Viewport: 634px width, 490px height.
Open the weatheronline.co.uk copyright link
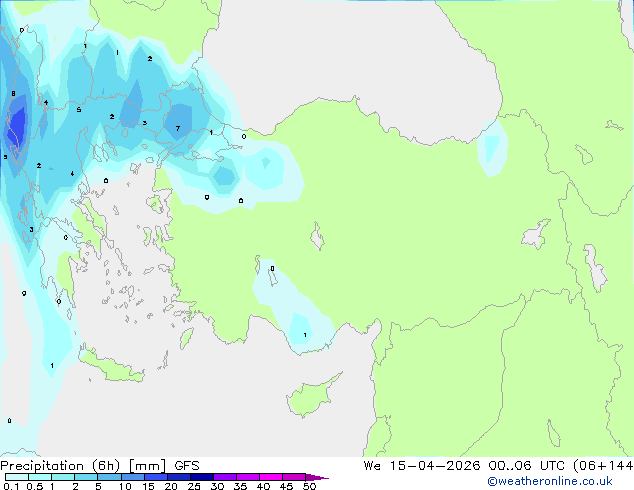coord(550,481)
